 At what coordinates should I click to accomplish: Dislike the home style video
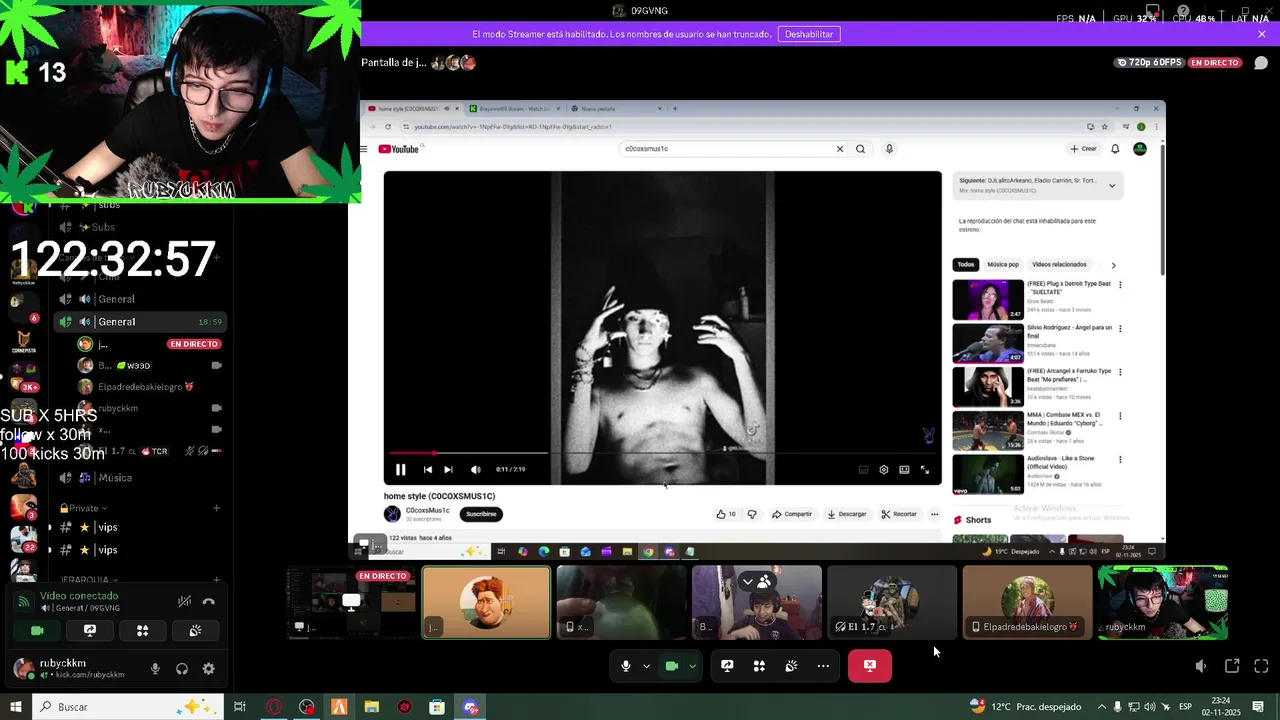point(752,514)
